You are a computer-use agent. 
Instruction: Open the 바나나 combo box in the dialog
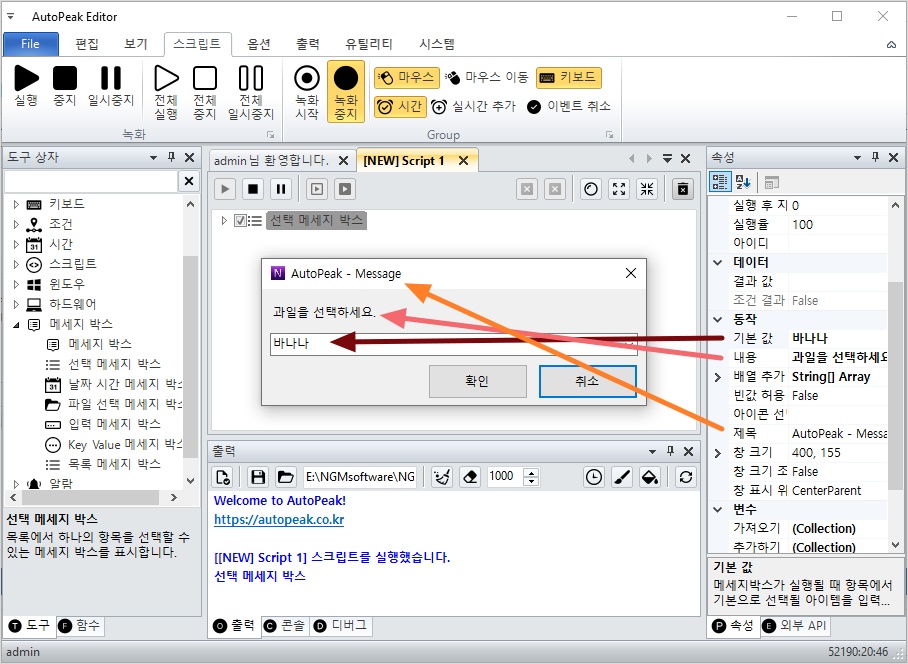[x=453, y=344]
